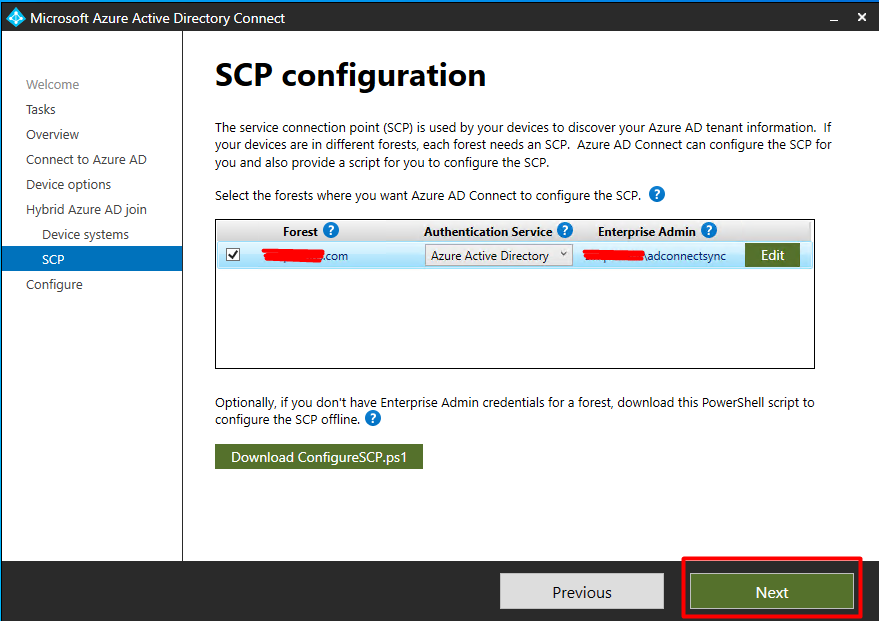Go back with the Previous button
The image size is (879, 621).
tap(582, 592)
